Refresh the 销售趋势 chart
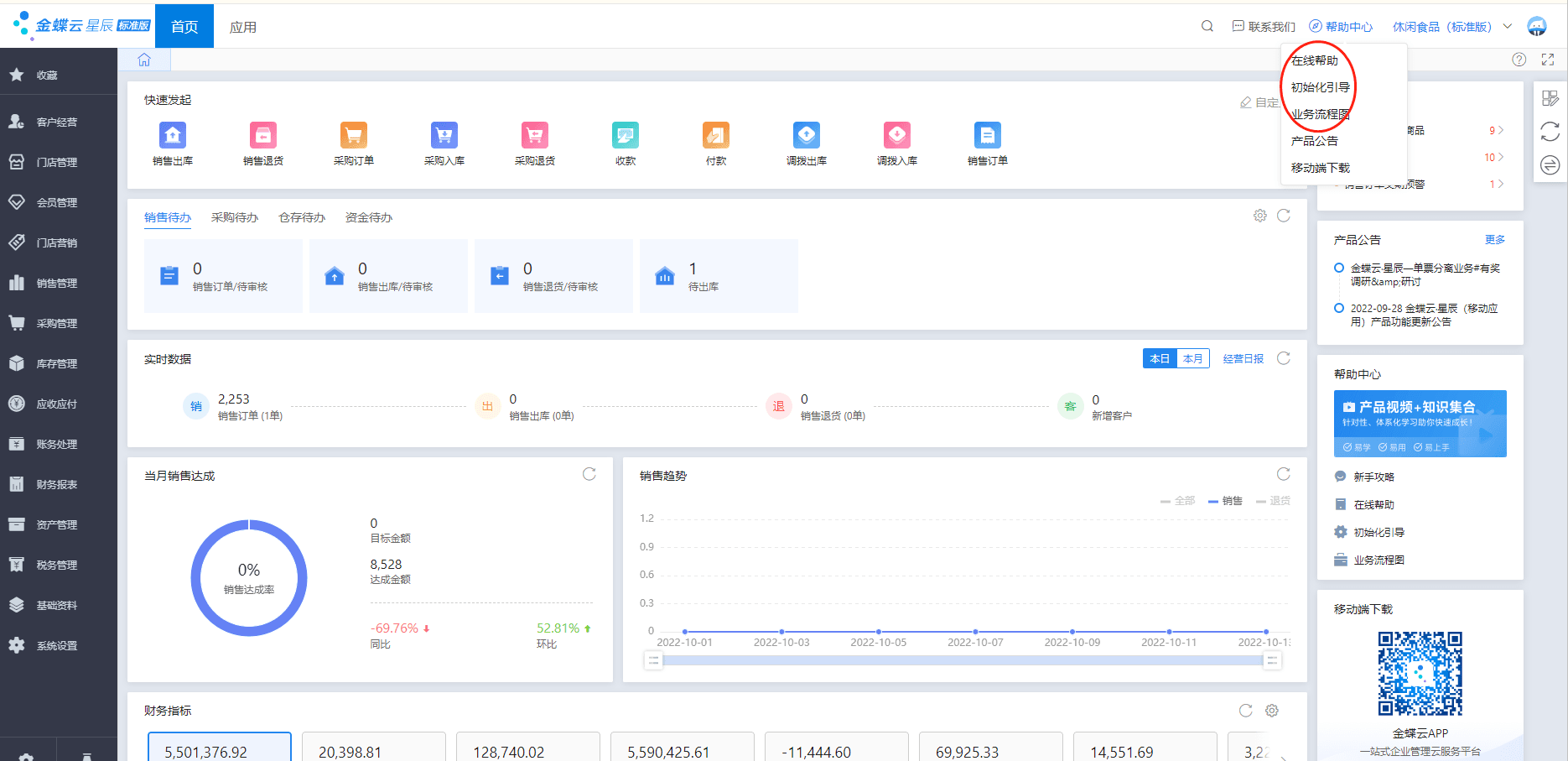This screenshot has width=1568, height=761. (1283, 474)
